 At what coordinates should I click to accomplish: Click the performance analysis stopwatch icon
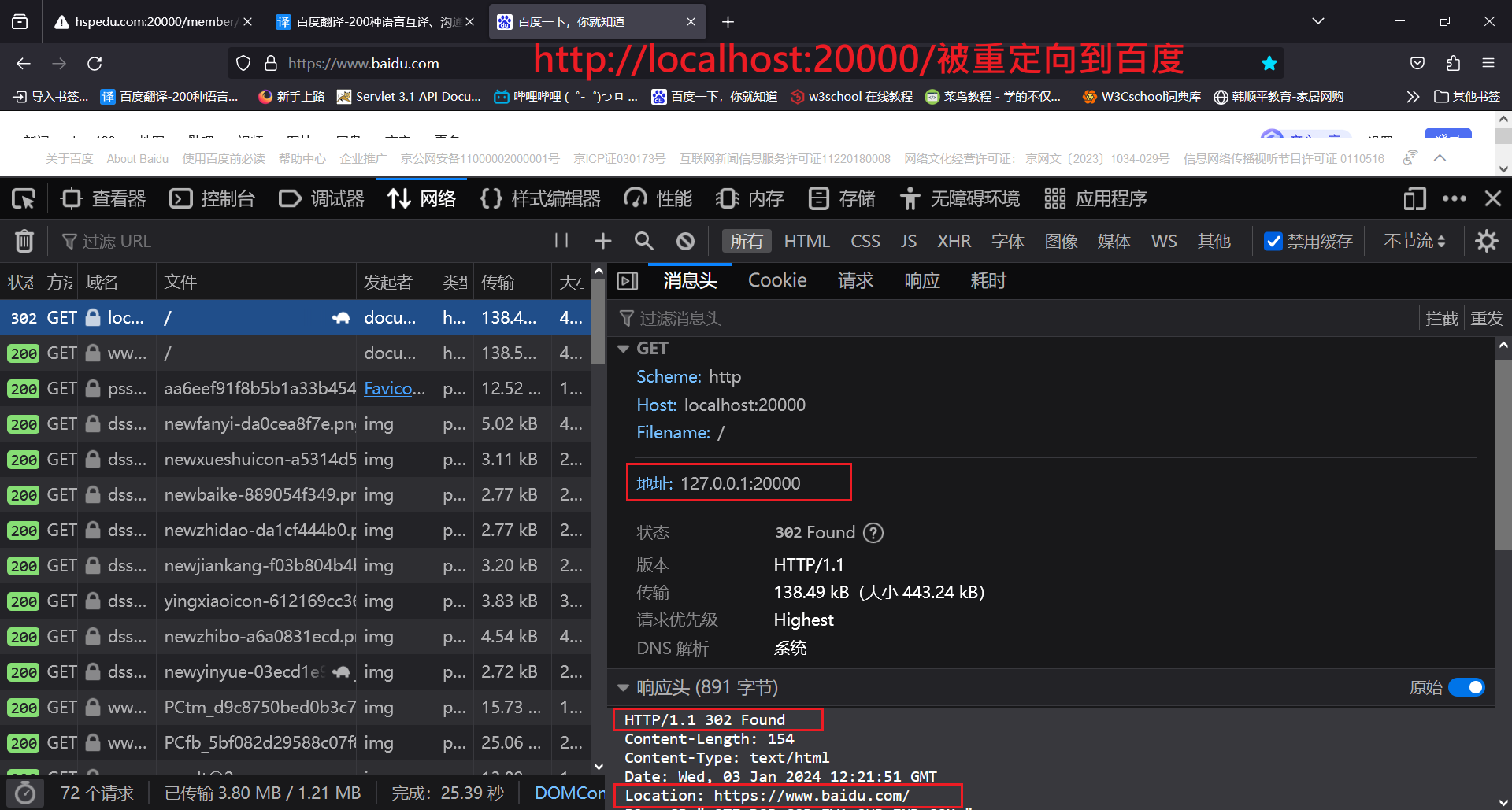pos(25,793)
